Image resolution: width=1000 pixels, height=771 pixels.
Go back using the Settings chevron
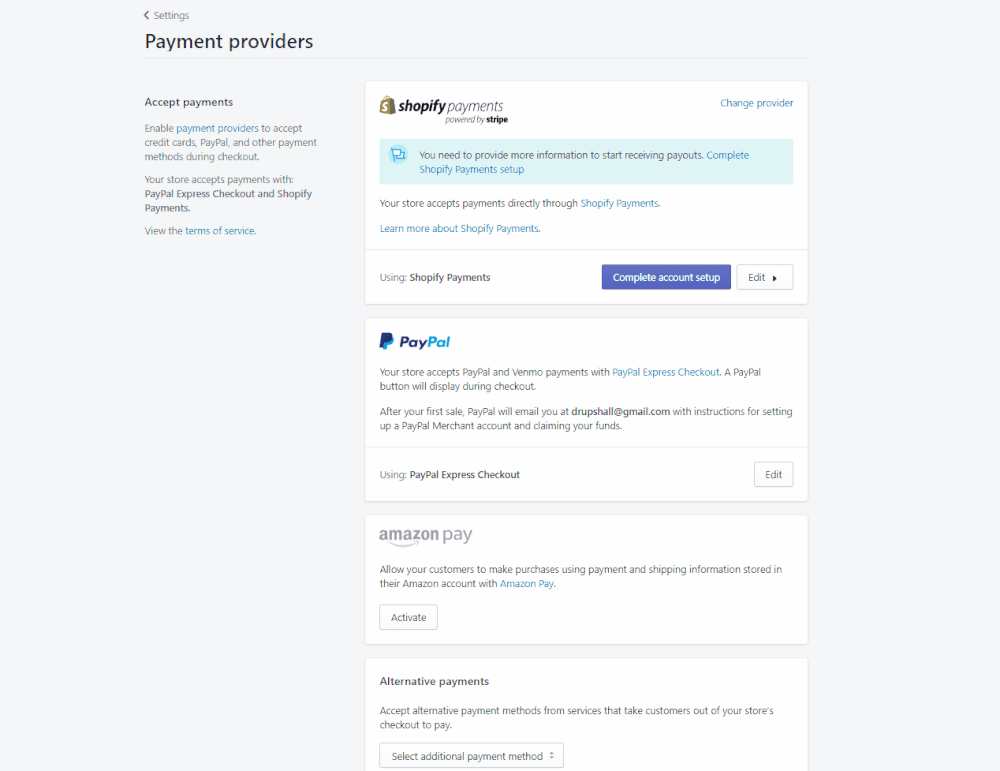coord(147,15)
